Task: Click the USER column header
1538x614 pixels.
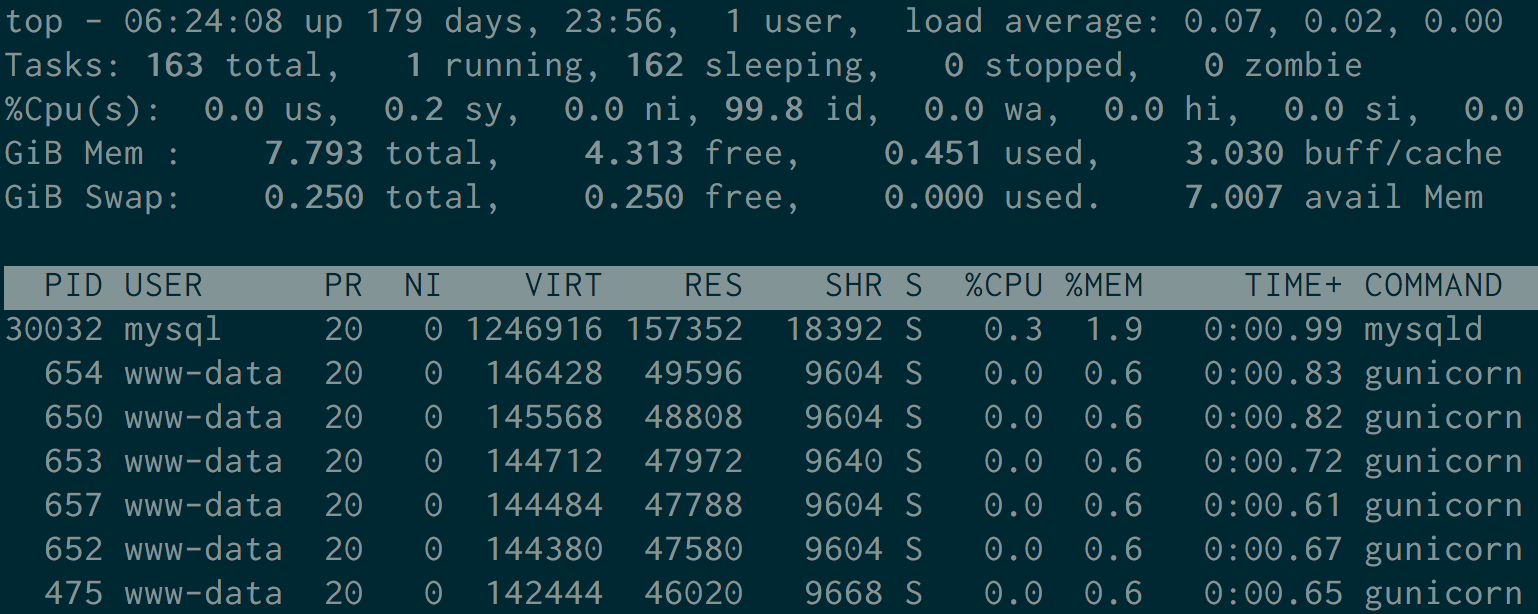Action: pyautogui.click(x=163, y=286)
